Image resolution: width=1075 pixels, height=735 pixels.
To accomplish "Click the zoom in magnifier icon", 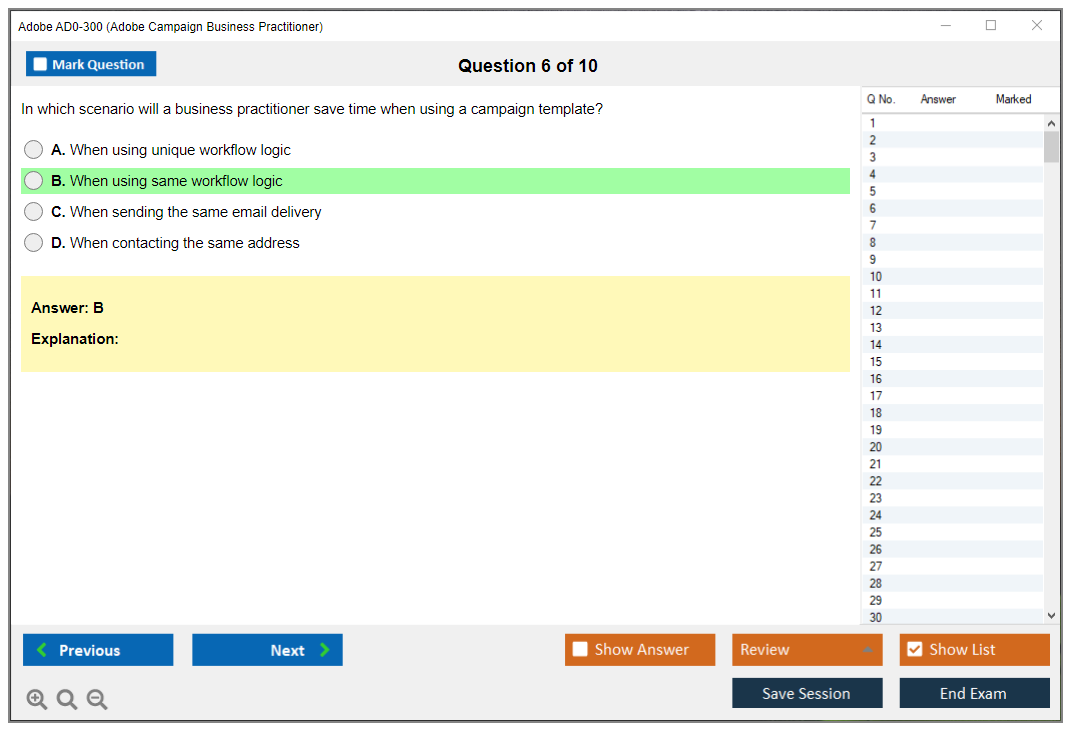I will click(37, 700).
